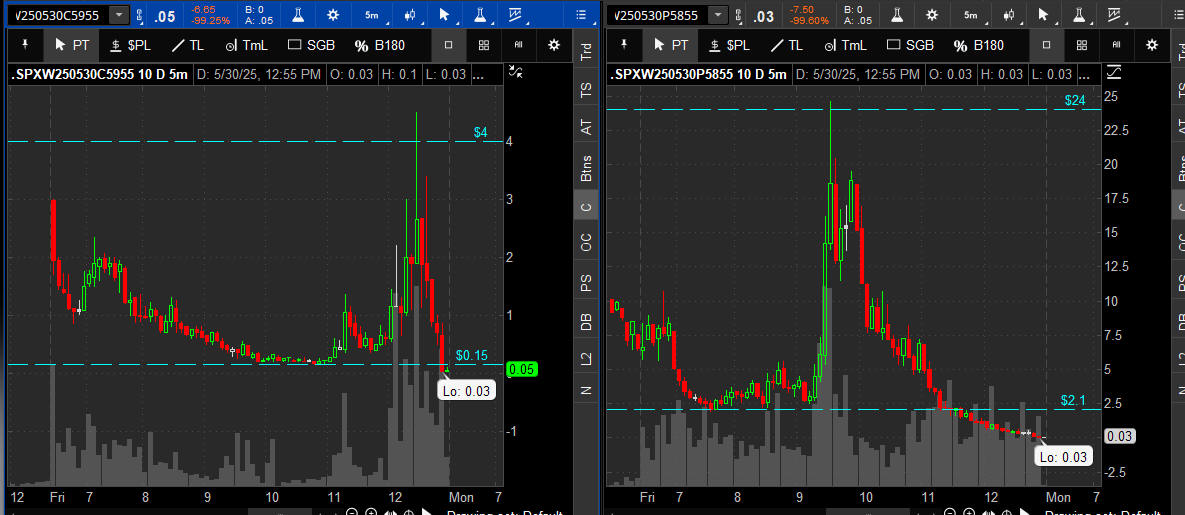The width and height of the screenshot is (1185, 515).
Task: Open drawing toolbar gear settings in right chart
Action: click(x=1152, y=45)
